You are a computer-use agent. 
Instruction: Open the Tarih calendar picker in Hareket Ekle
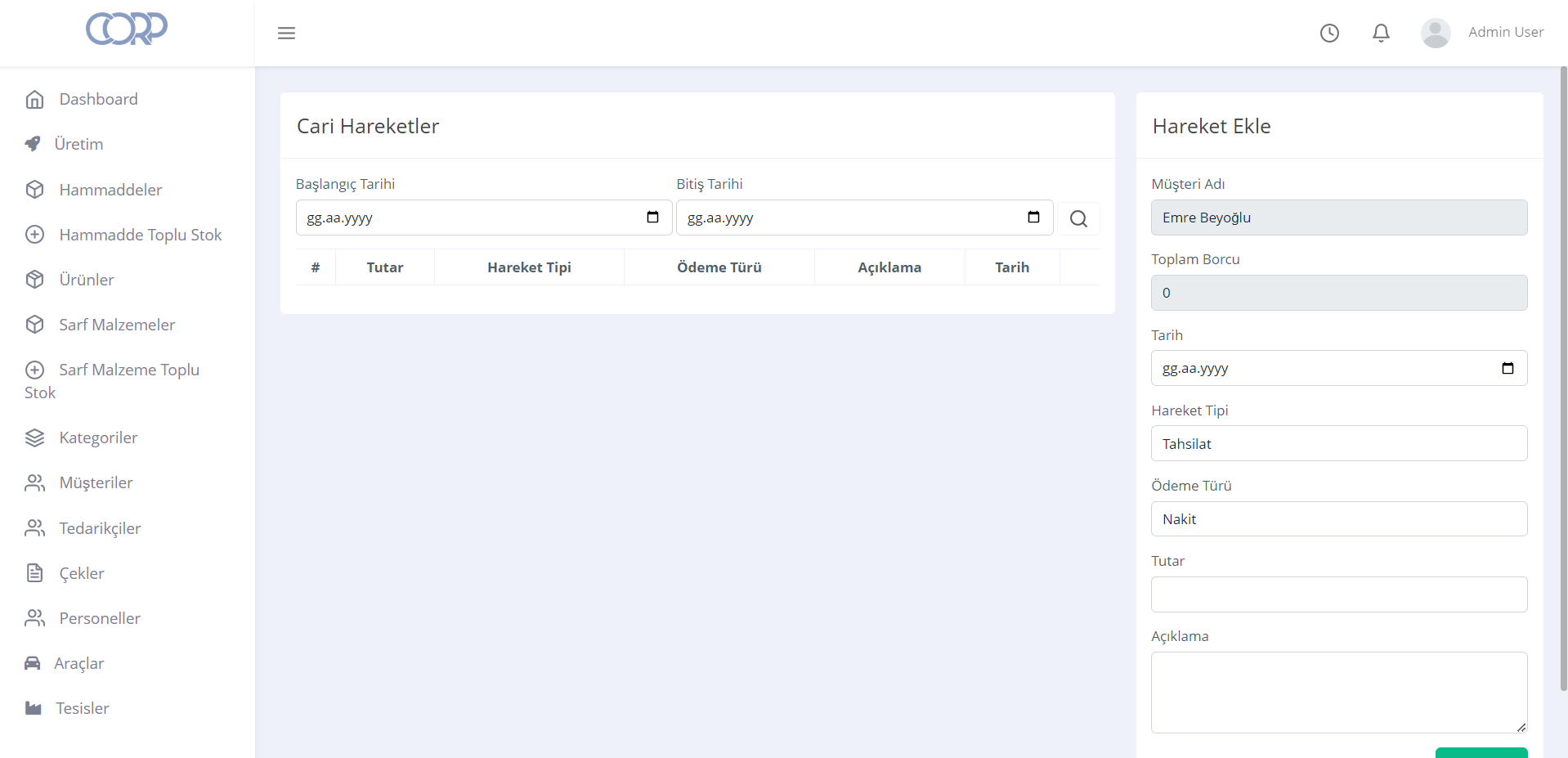pyautogui.click(x=1508, y=369)
